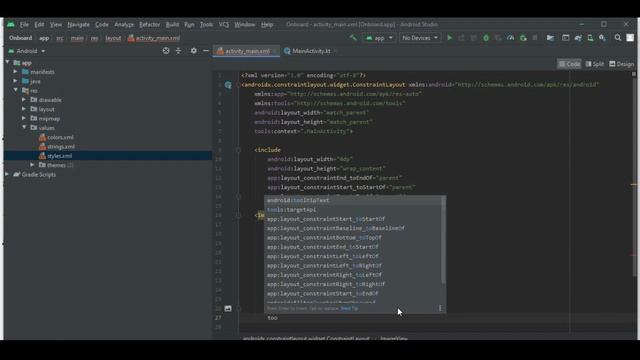Click the image gutter icon on line 26

click(x=228, y=309)
